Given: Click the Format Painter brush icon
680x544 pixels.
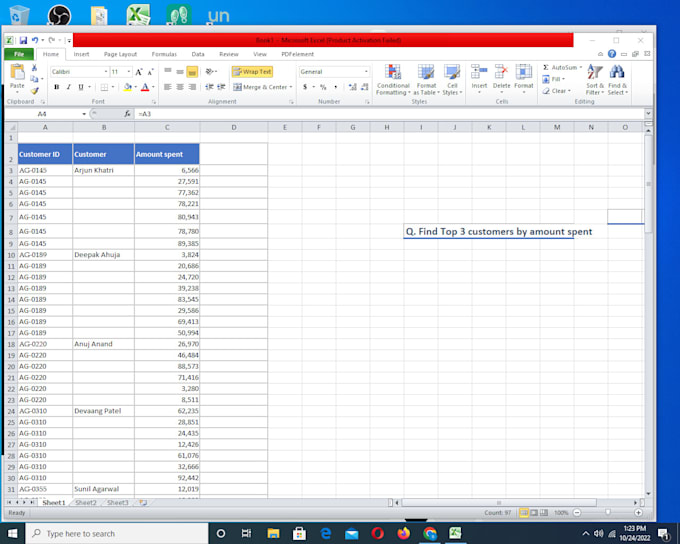Looking at the screenshot, I should [35, 90].
